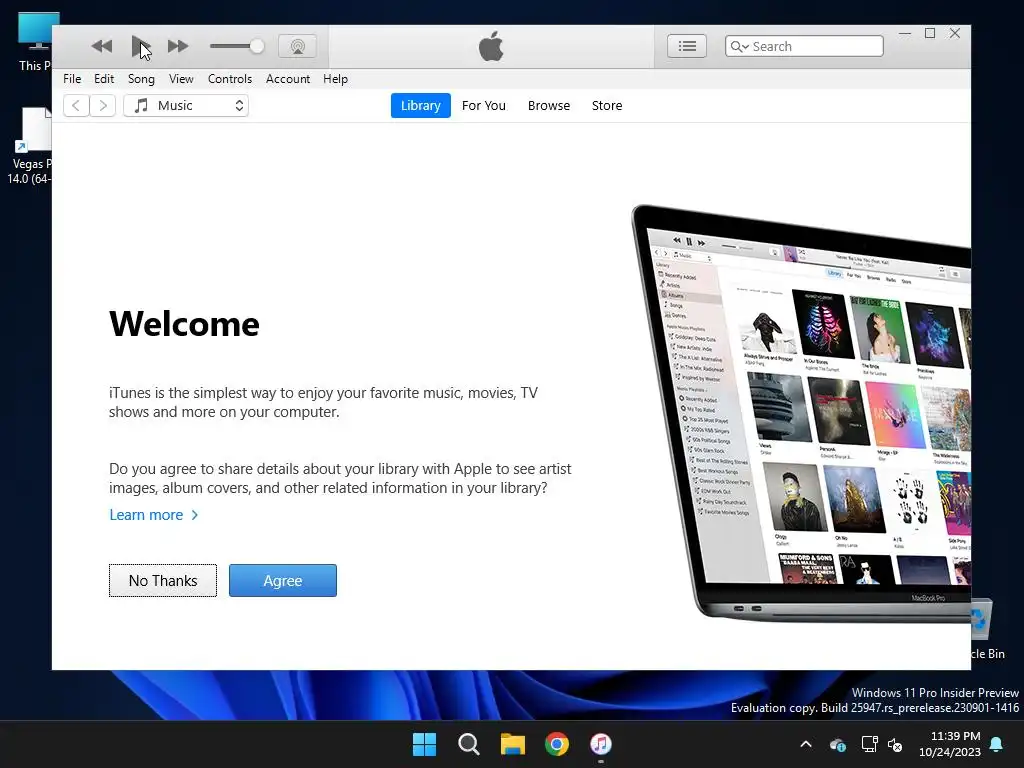
Task: Click the OneDrive cloud tray icon
Action: pyautogui.click(x=838, y=744)
